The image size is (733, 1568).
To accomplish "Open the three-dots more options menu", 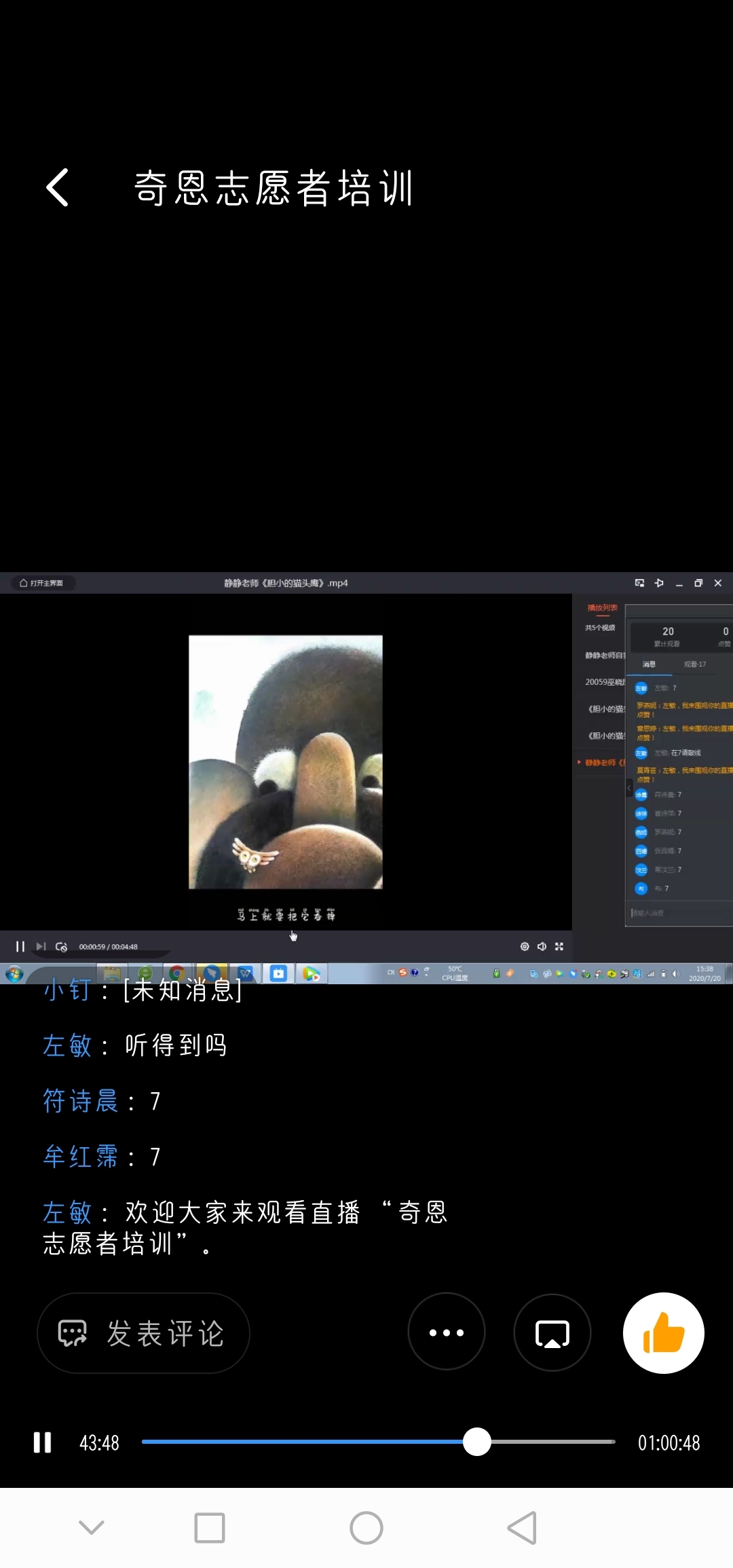I will point(447,1333).
